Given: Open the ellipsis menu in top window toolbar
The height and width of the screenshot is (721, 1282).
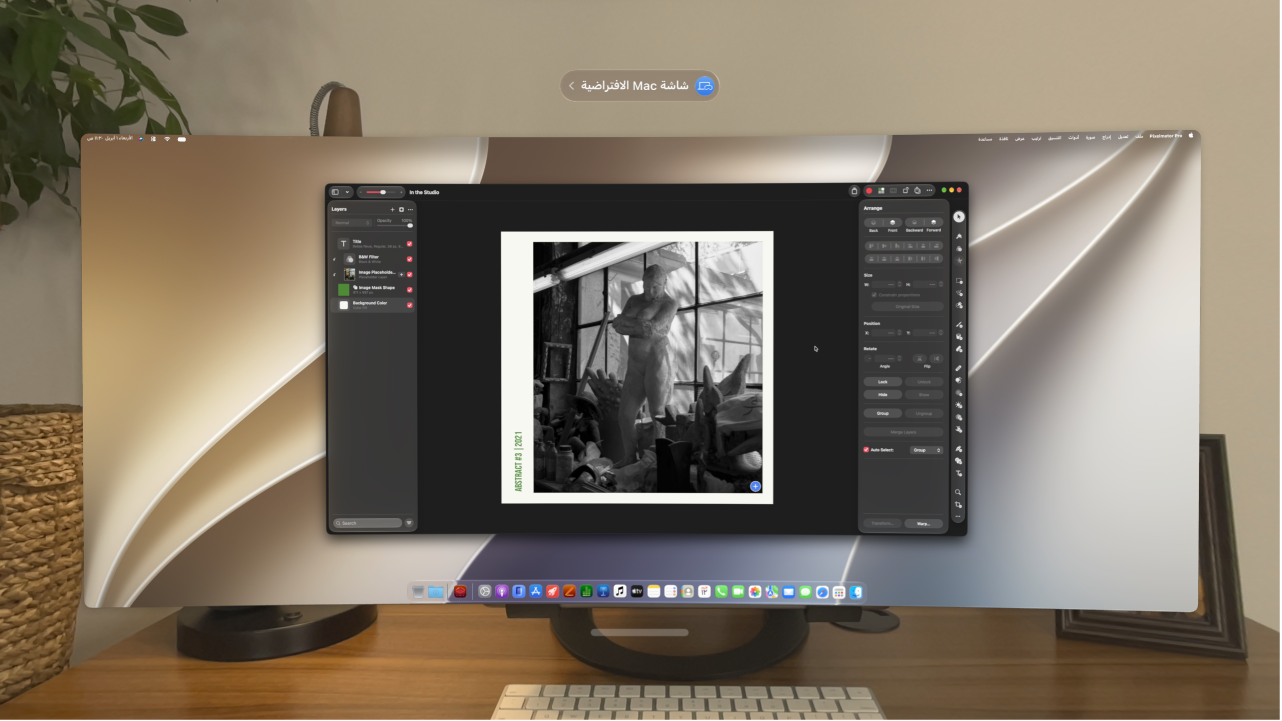Looking at the screenshot, I should (x=929, y=190).
